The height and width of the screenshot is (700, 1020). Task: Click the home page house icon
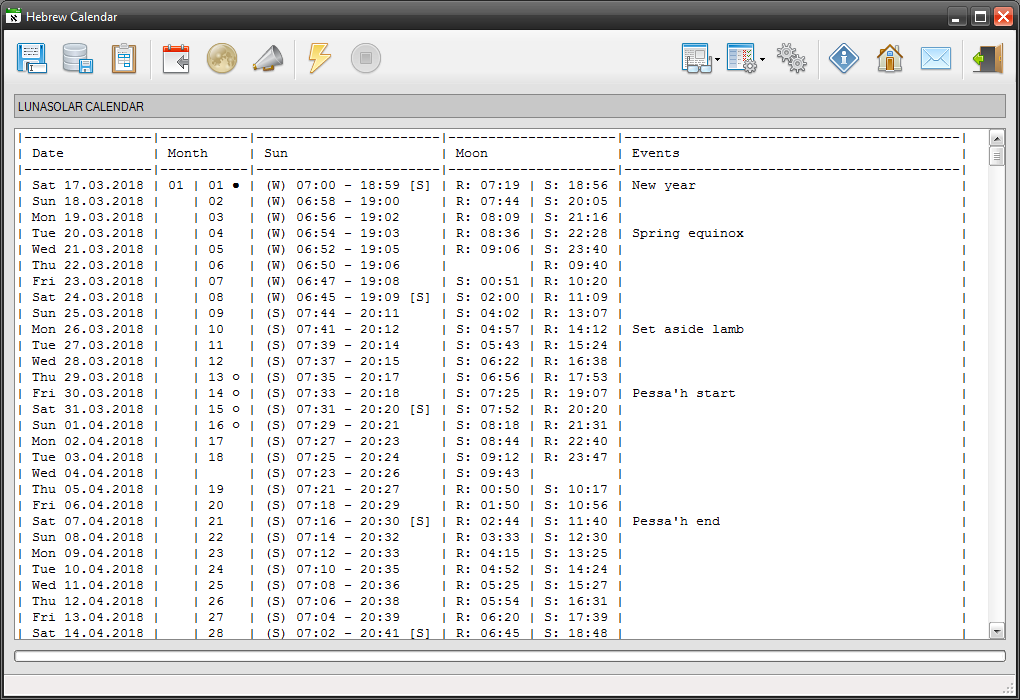(x=890, y=59)
